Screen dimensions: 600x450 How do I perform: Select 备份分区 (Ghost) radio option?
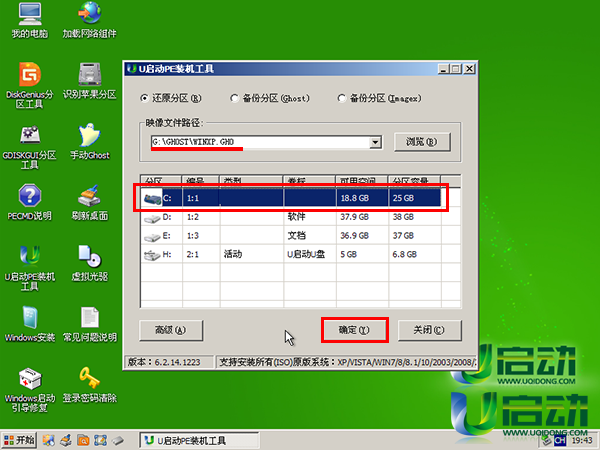click(235, 98)
